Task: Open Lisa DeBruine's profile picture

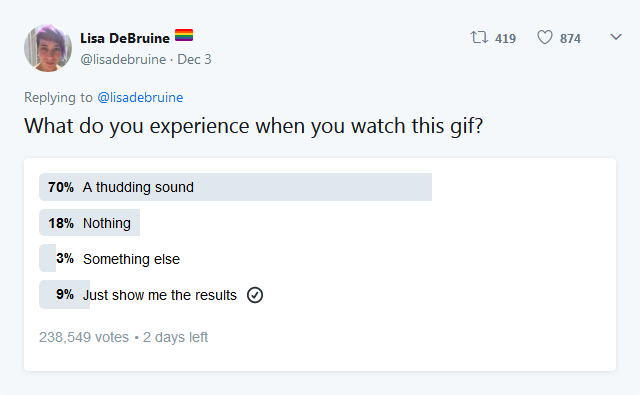Action: click(x=48, y=48)
